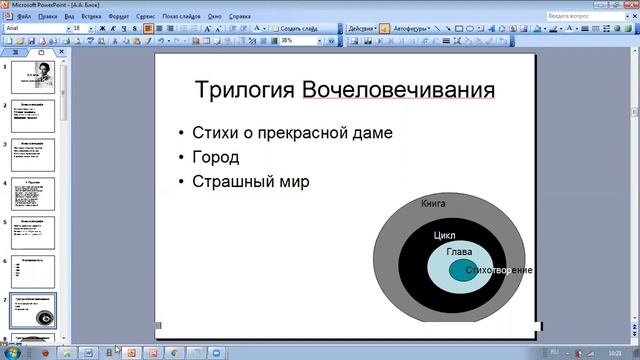Click the Select Objects pointer tool
640x360 pixels.
(384, 29)
